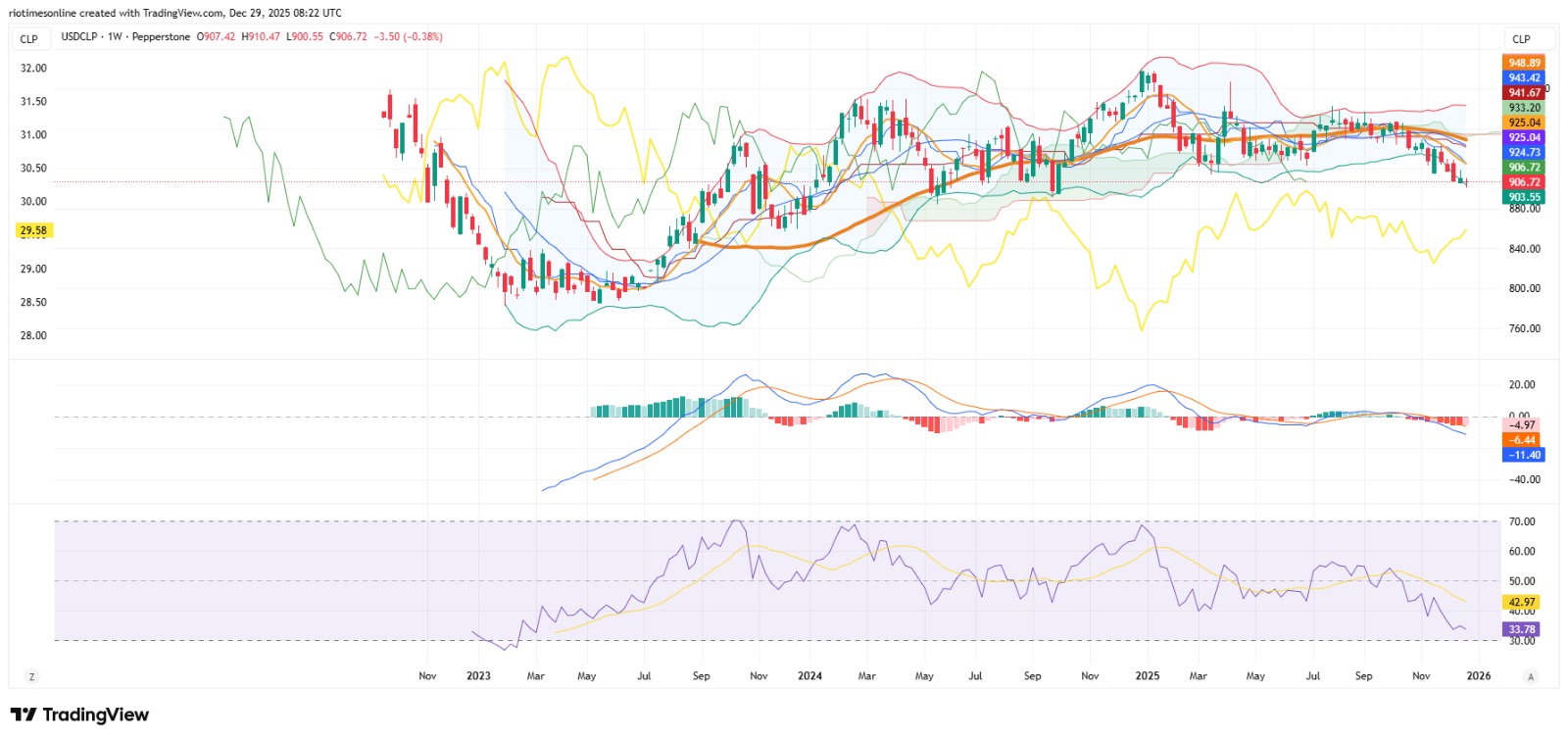The width and height of the screenshot is (1568, 741).
Task: Click the chart attribution line dated Dec 29, 2025
Action: click(175, 13)
